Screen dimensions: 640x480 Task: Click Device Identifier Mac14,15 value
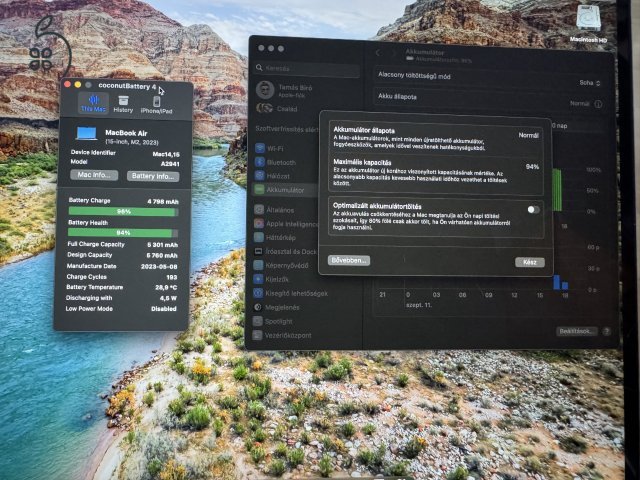(166, 154)
